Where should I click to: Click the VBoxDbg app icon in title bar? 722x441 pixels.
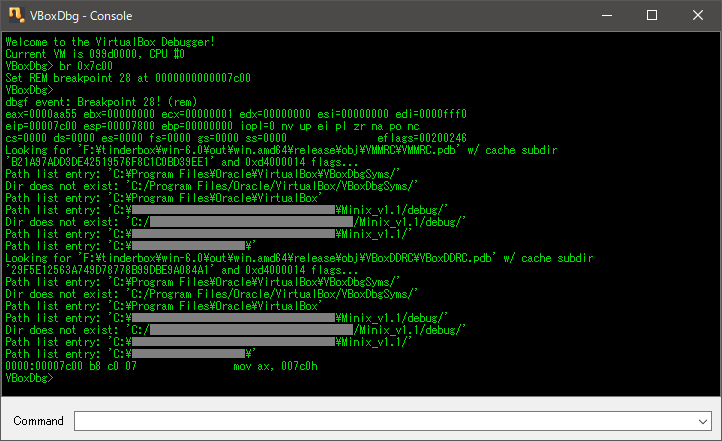pos(16,15)
